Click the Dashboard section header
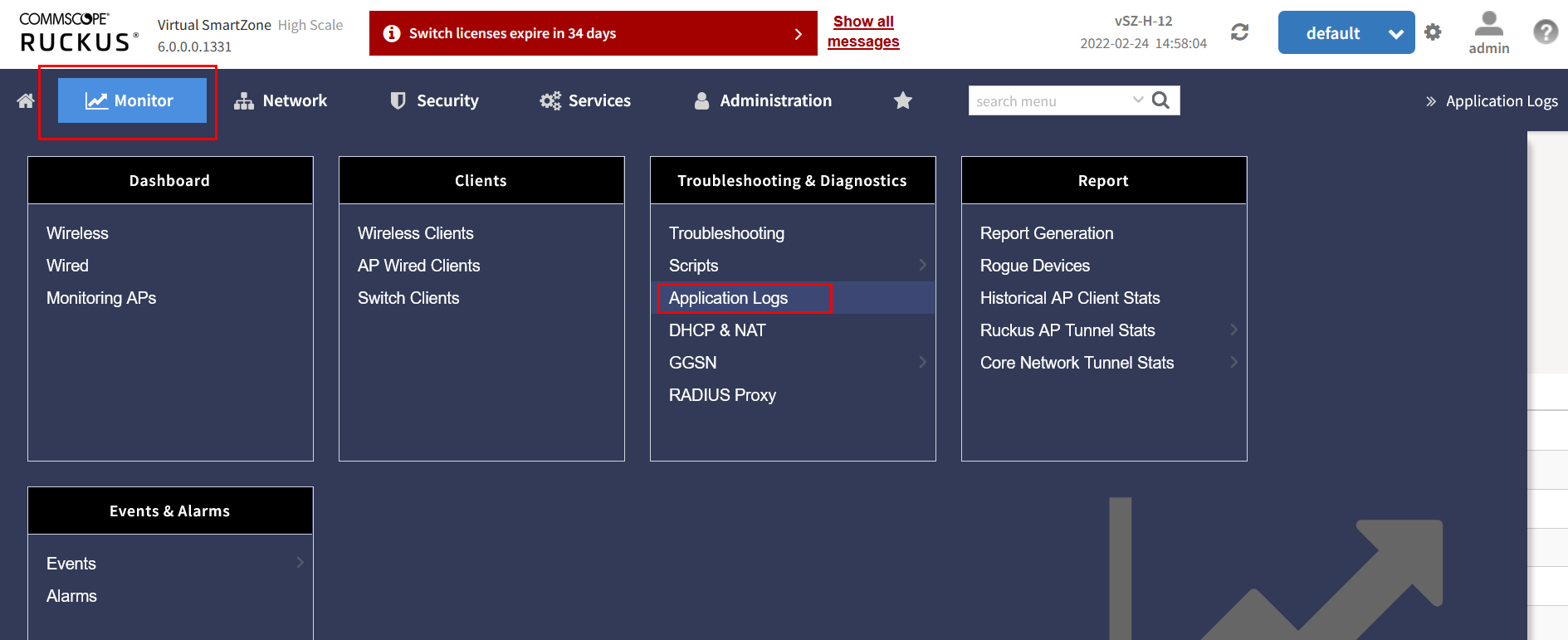 click(170, 180)
